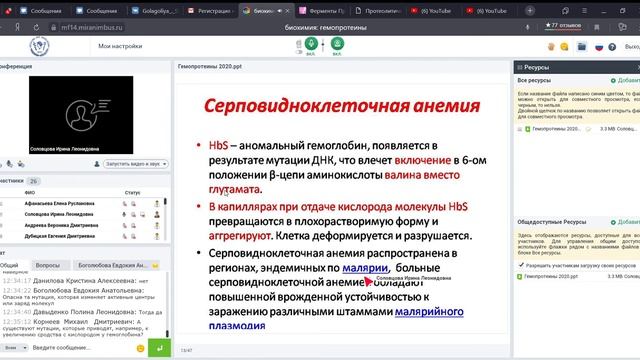The width and height of the screenshot is (640, 360).
Task: Select participant Дубицкая Евгения Дмитриевна
Action: 60,236
